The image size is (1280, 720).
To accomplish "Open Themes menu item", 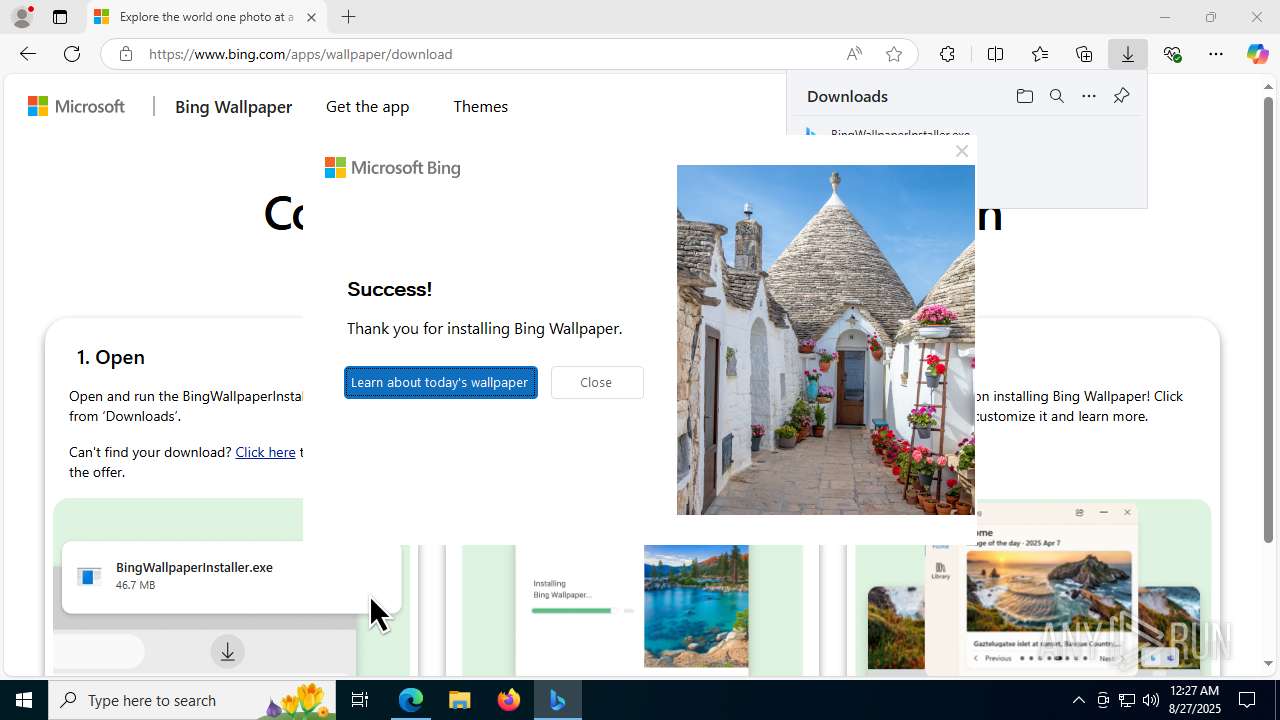I will [x=480, y=106].
